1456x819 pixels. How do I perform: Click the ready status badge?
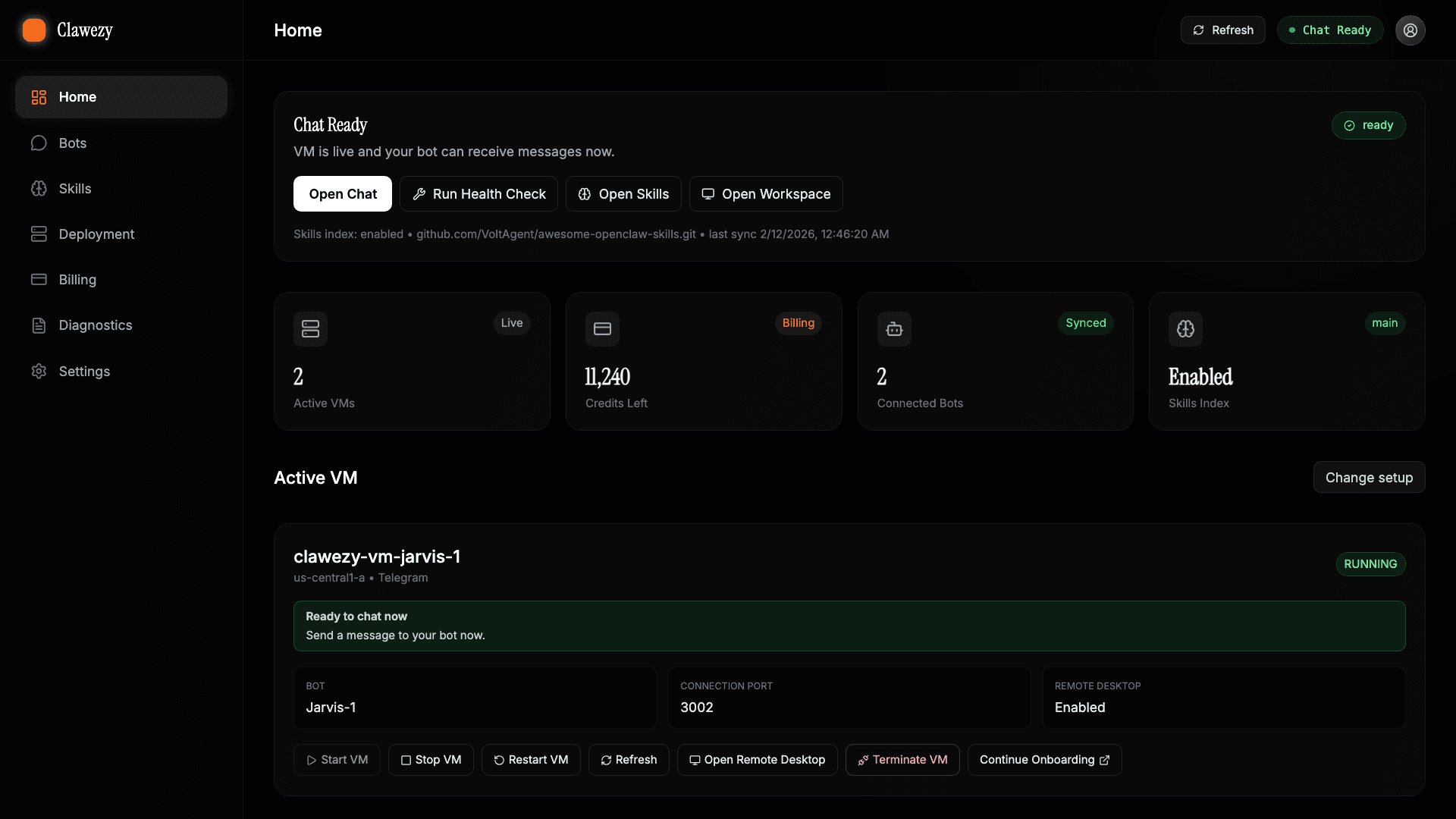[1368, 125]
